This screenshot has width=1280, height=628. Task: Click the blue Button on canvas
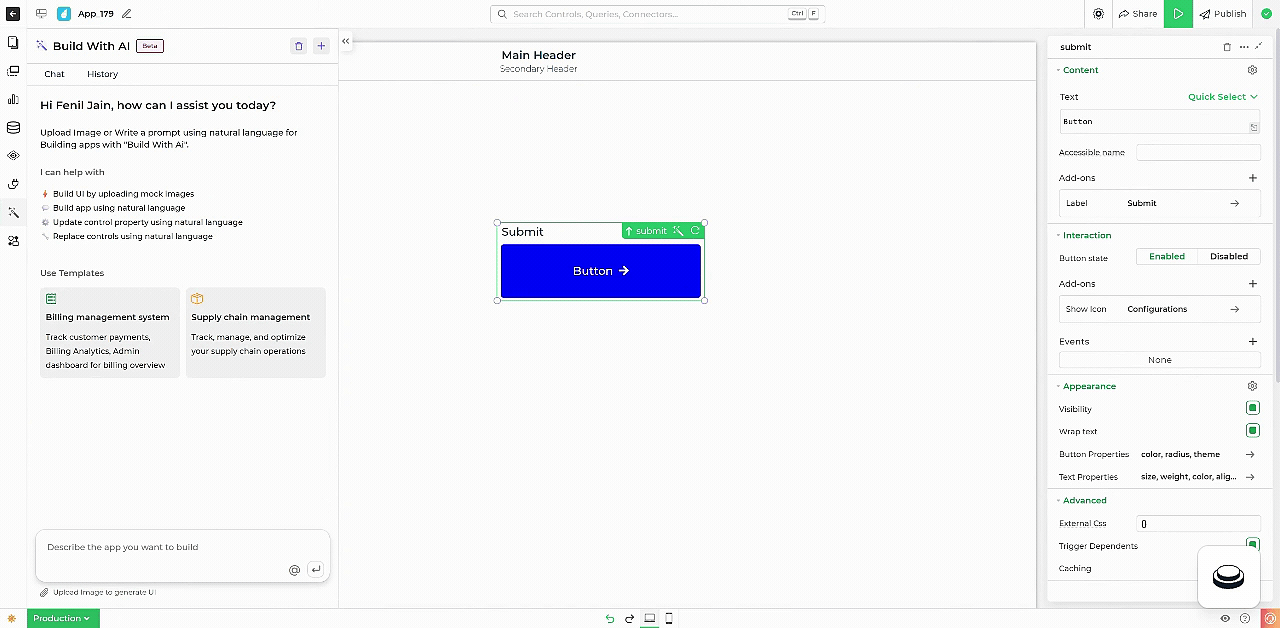pyautogui.click(x=601, y=271)
